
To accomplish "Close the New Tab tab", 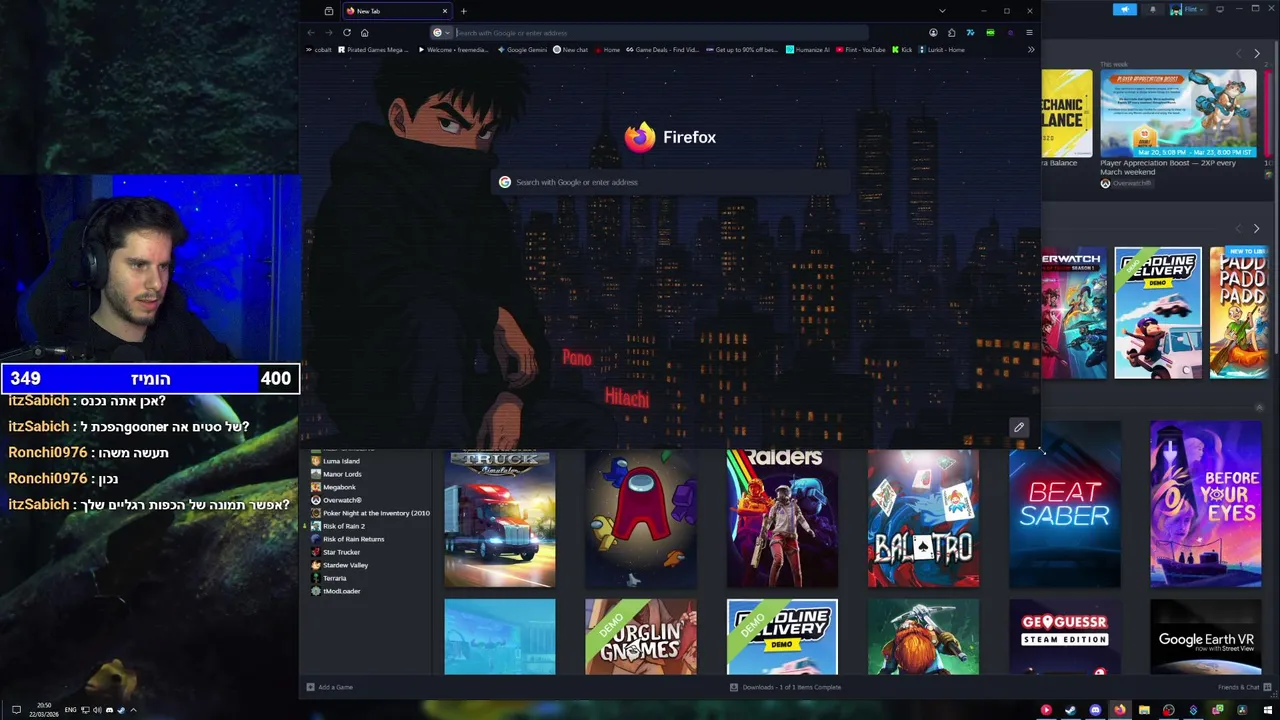I will [x=445, y=11].
